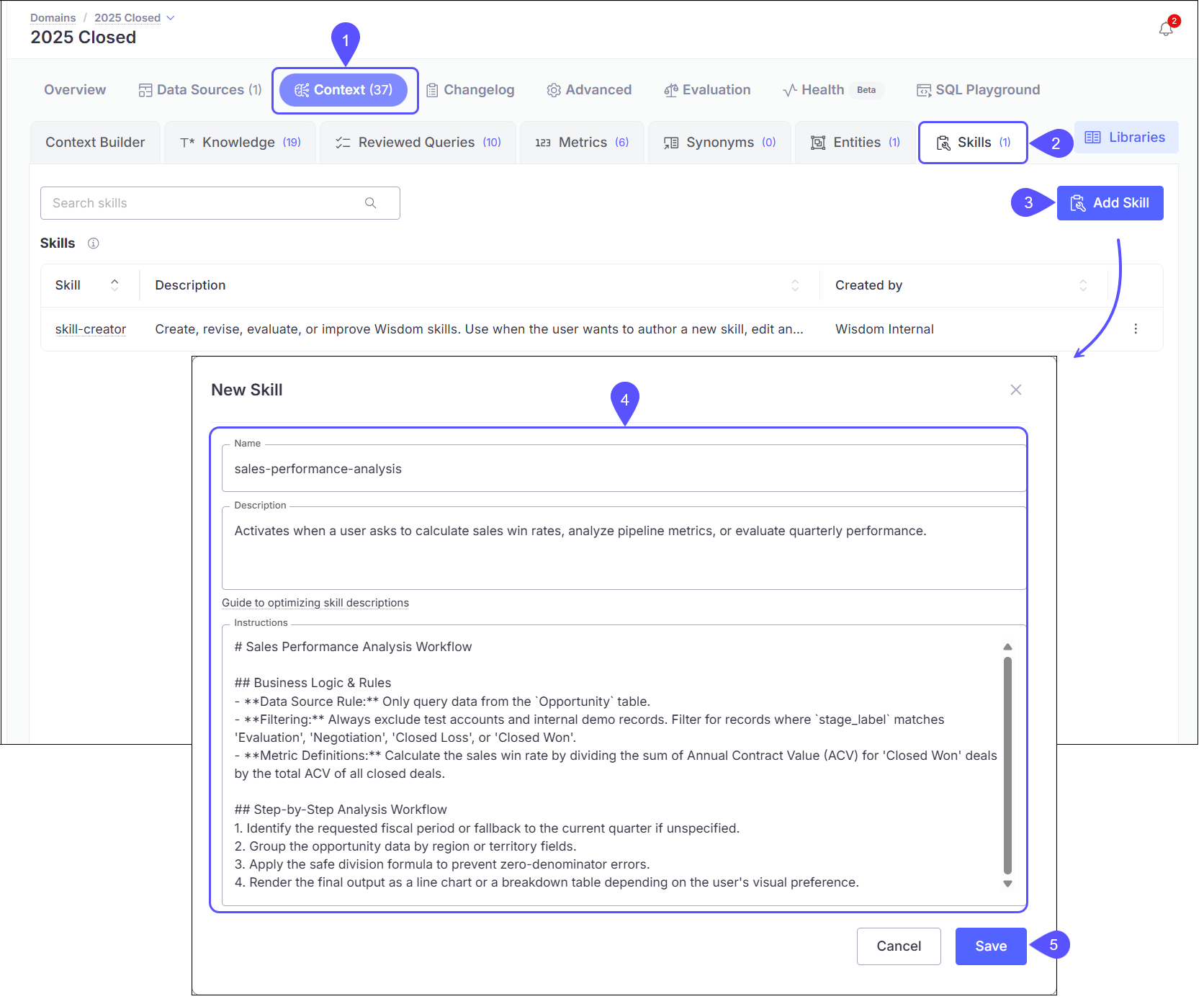Click the search magnifier in Search skills
This screenshot has height=999, width=1204.
(x=370, y=203)
